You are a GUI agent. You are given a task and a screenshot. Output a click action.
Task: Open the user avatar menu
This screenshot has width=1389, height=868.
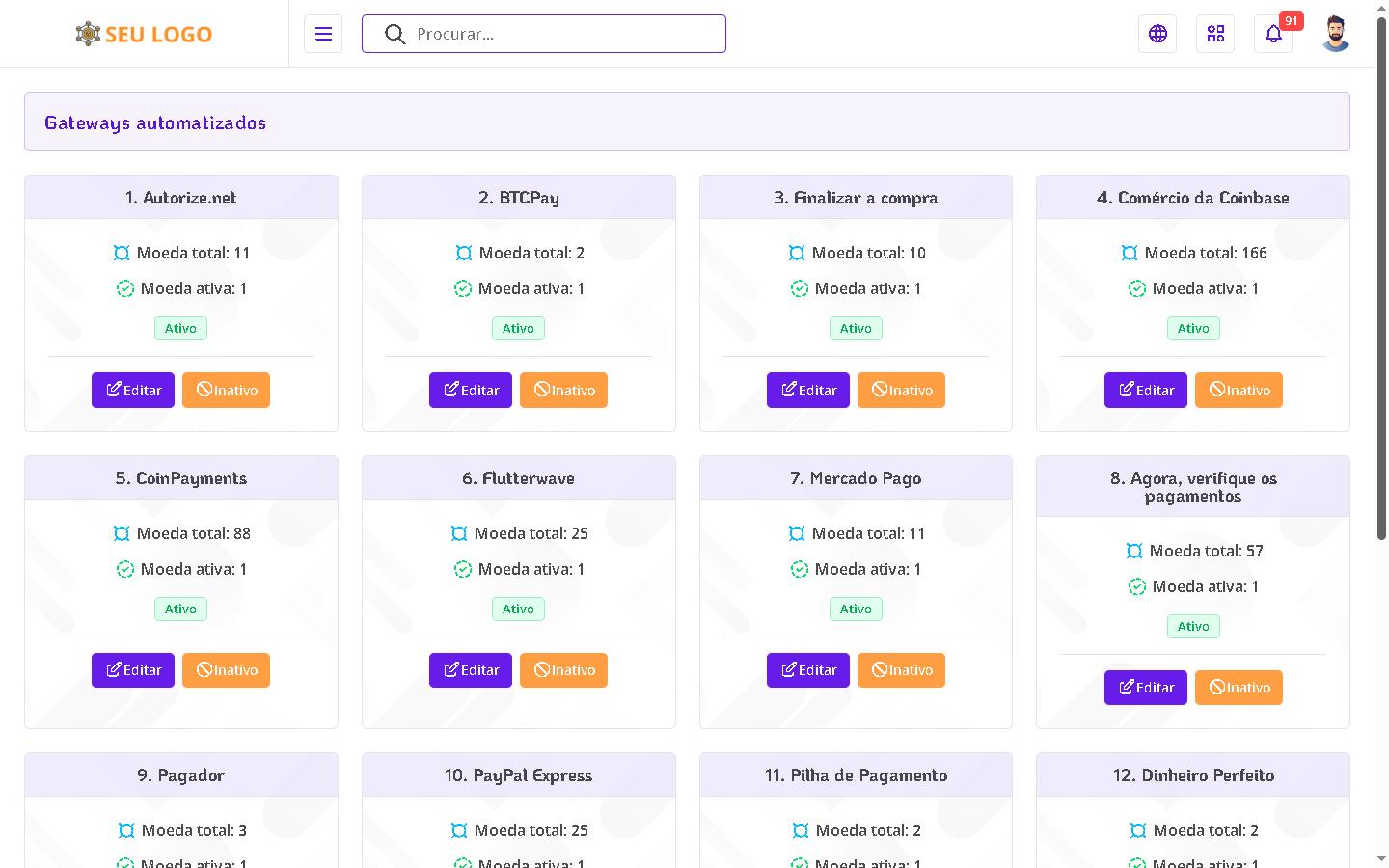coord(1335,34)
